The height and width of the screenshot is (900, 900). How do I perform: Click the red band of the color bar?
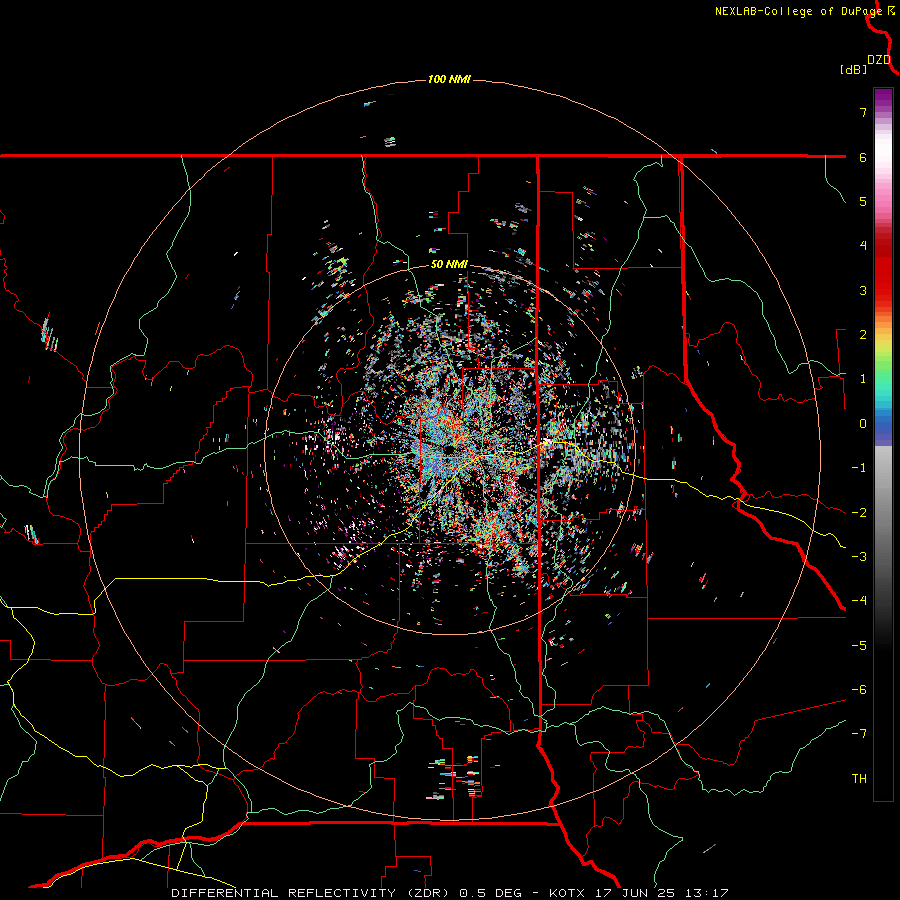pyautogui.click(x=883, y=276)
